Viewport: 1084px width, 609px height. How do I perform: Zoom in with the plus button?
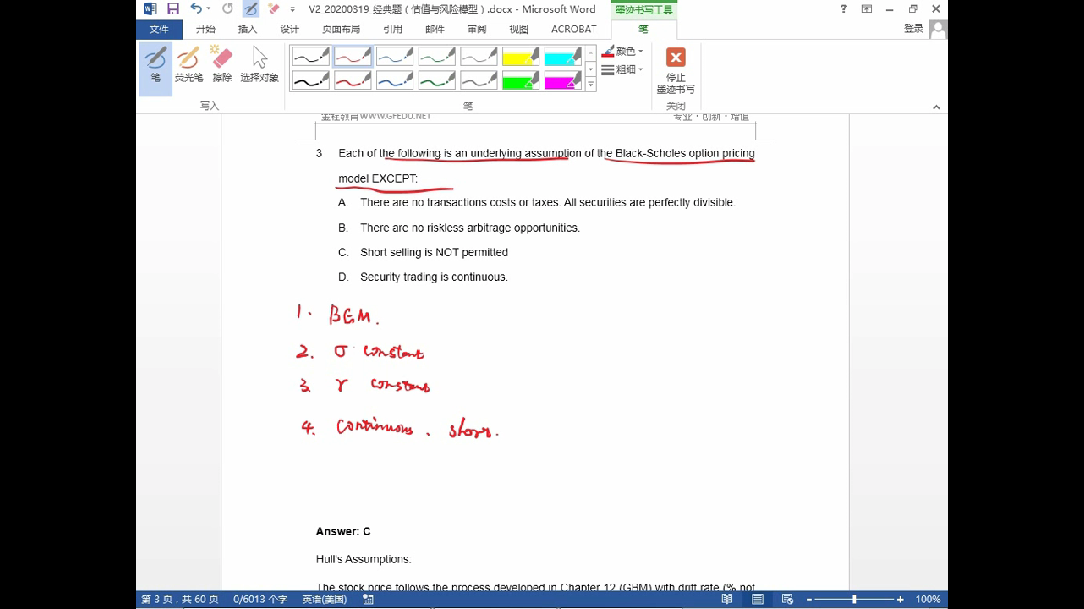(900, 599)
